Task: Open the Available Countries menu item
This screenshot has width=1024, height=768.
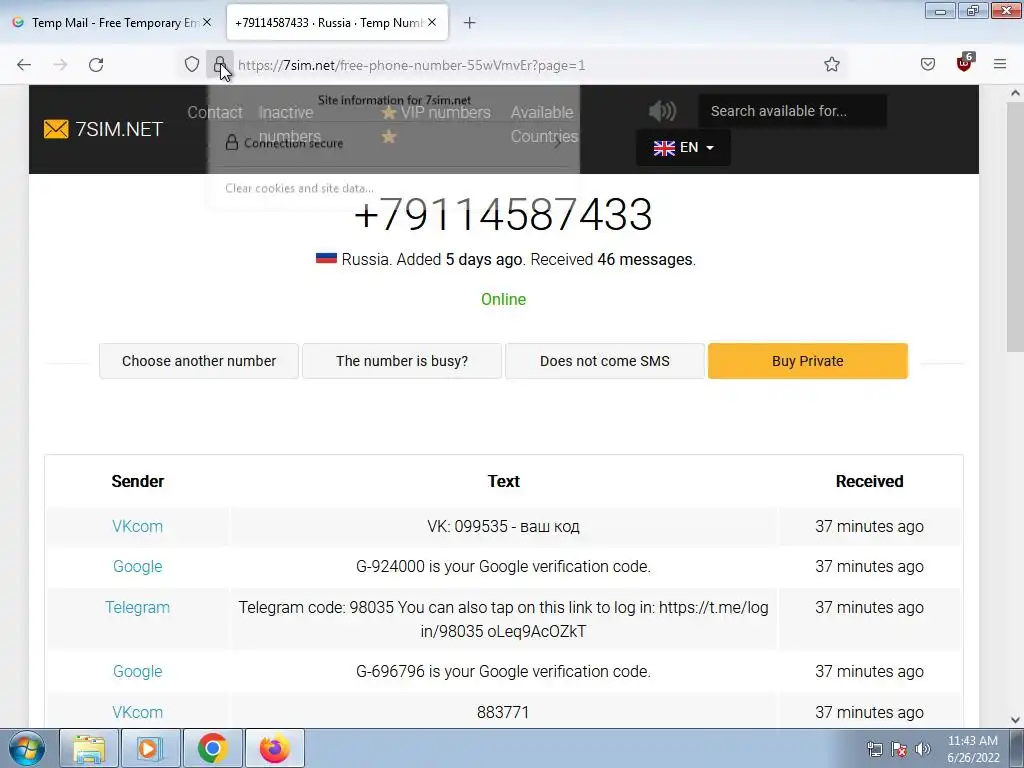Action: [x=543, y=124]
